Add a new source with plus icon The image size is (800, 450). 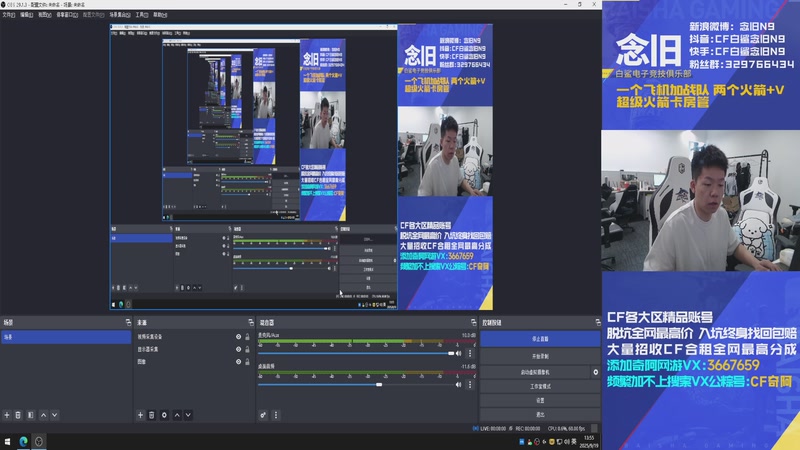(140, 415)
